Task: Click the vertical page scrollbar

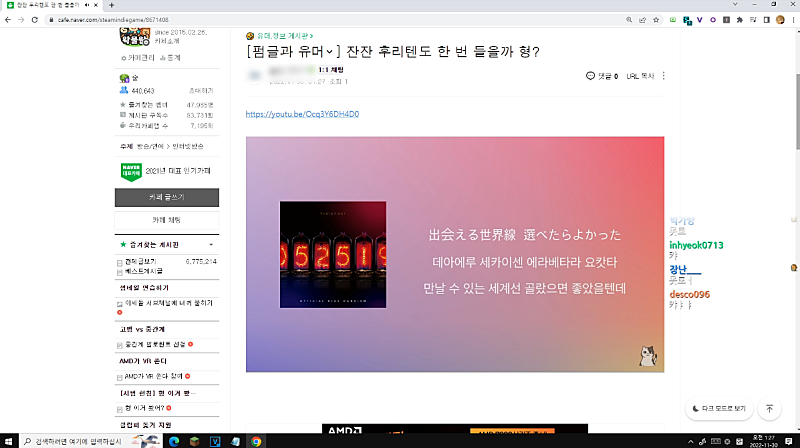Action: click(797, 112)
